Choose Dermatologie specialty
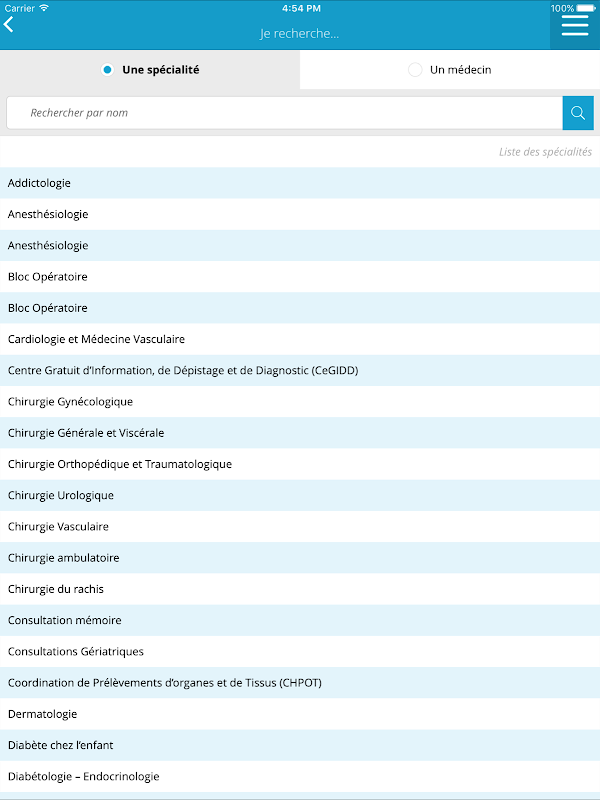The height and width of the screenshot is (800, 600). tap(300, 714)
